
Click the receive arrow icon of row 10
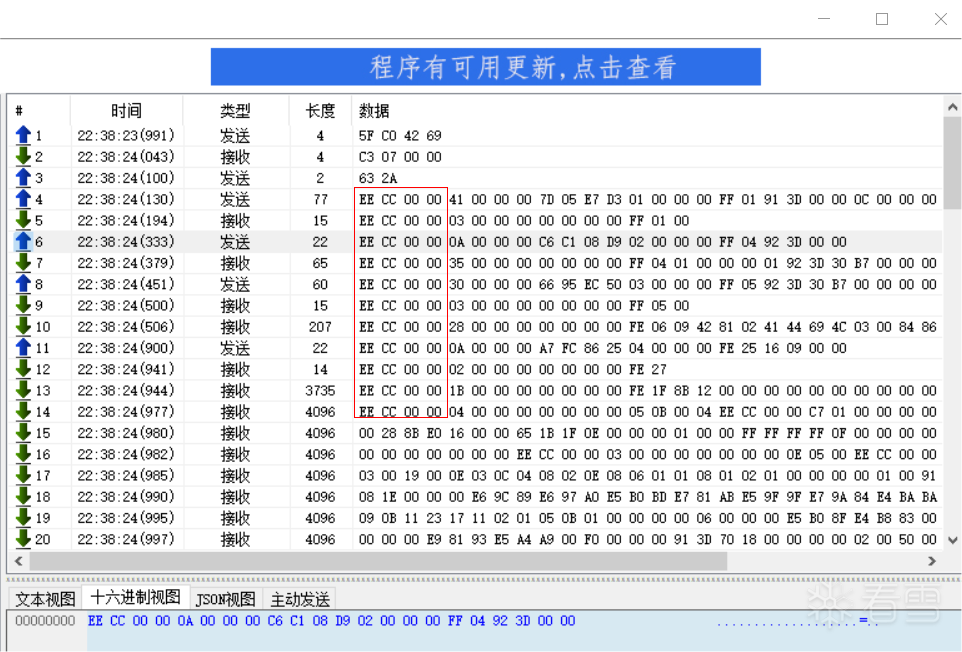pos(23,326)
